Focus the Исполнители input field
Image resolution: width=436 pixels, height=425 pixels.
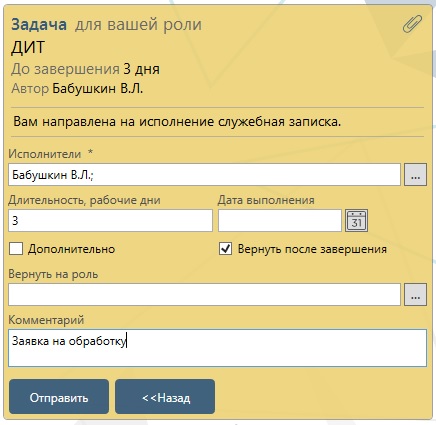204,174
